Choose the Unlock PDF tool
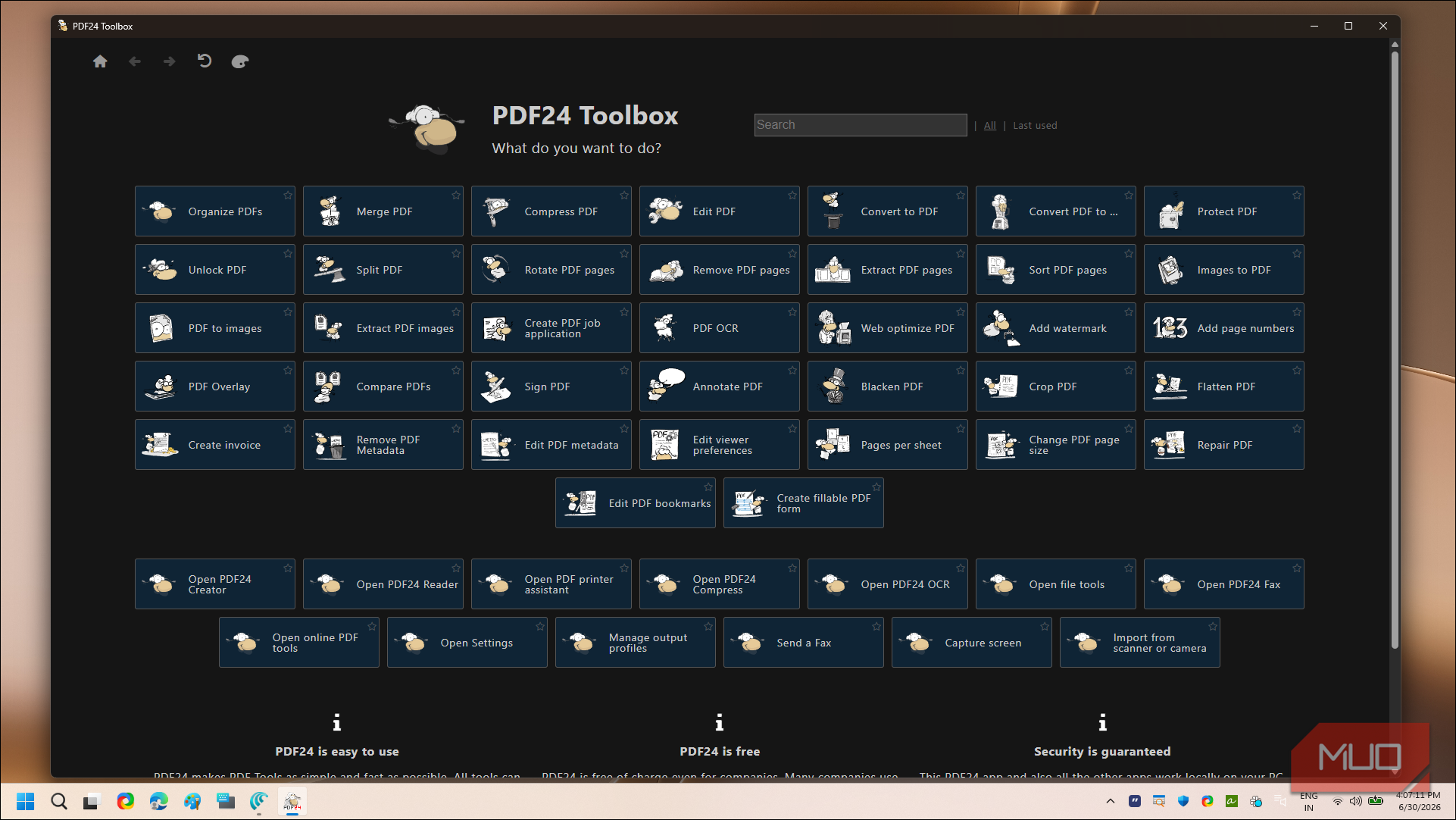The image size is (1456, 820). [215, 270]
